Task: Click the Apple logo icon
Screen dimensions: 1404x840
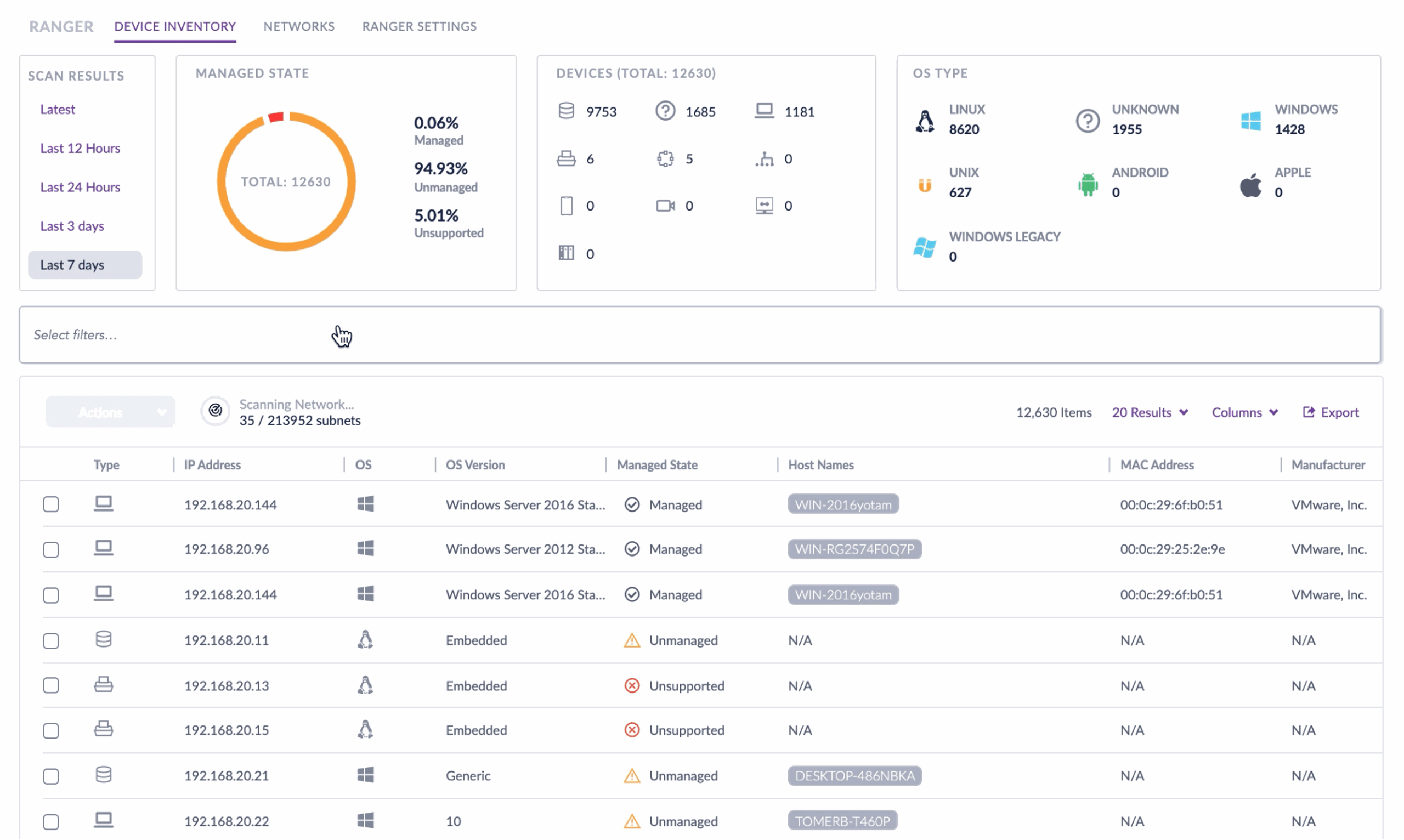Action: tap(1250, 185)
